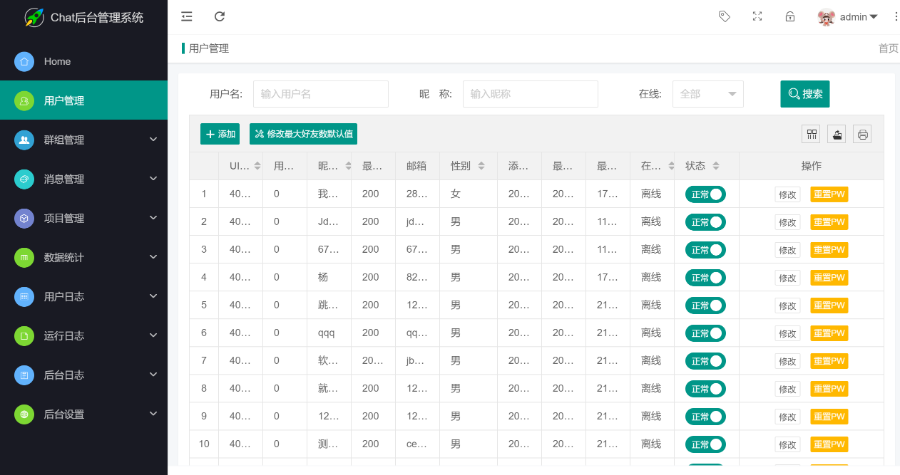Click the print icon above table

(862, 134)
